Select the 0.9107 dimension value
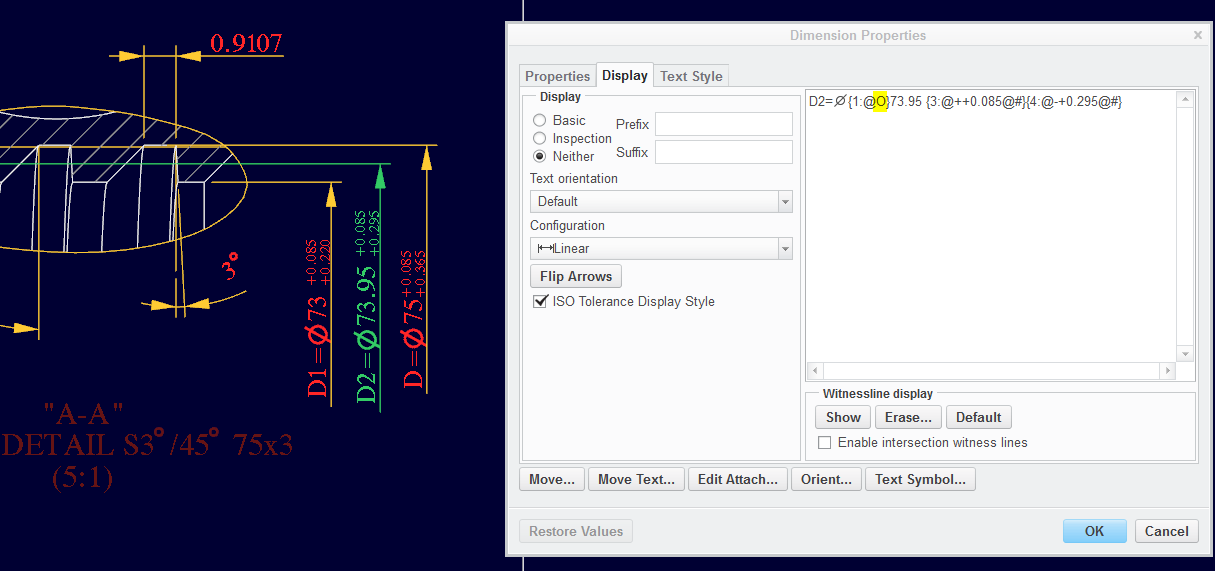The width and height of the screenshot is (1215, 571). [x=246, y=44]
